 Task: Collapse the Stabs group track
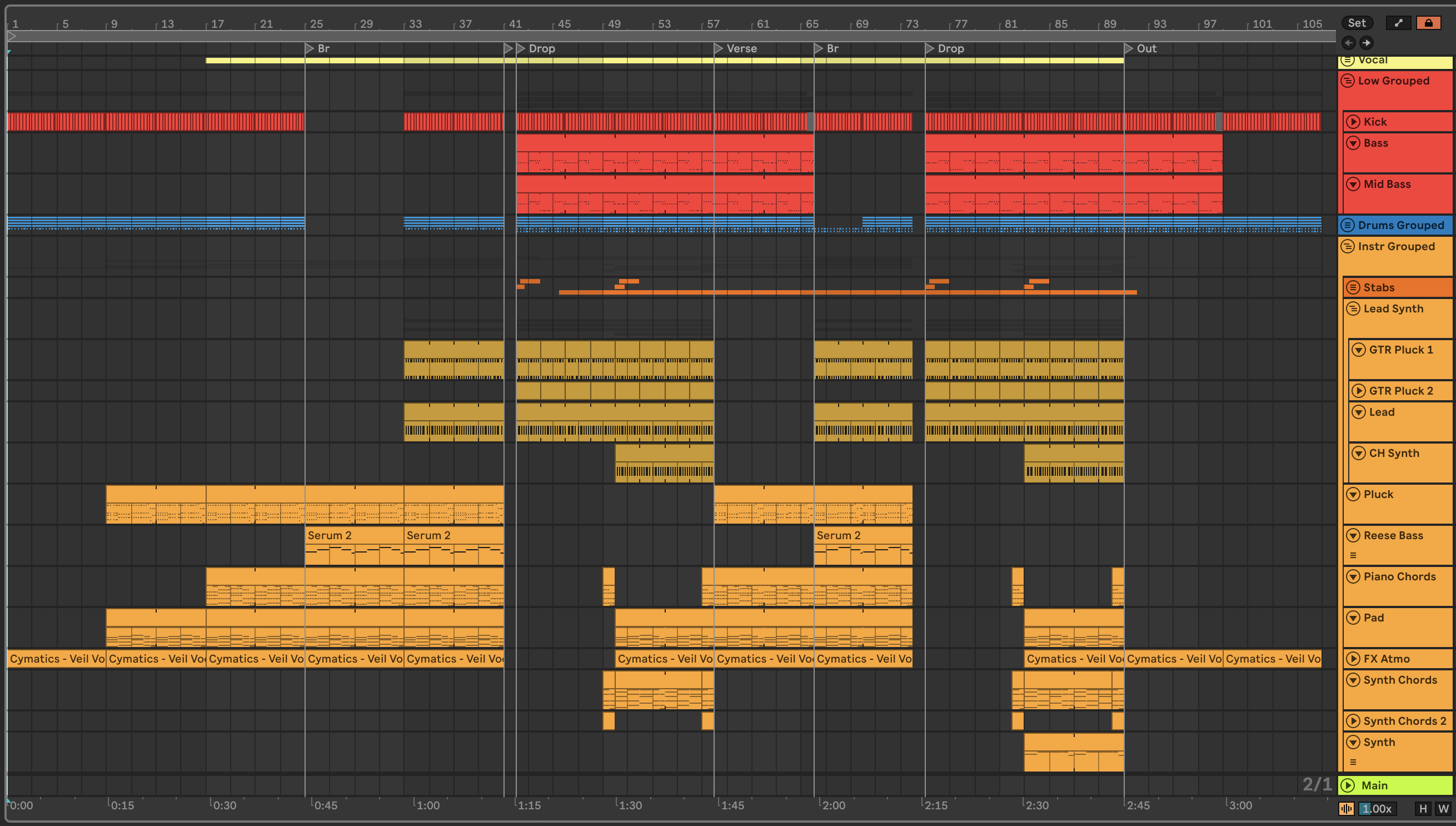pos(1353,287)
